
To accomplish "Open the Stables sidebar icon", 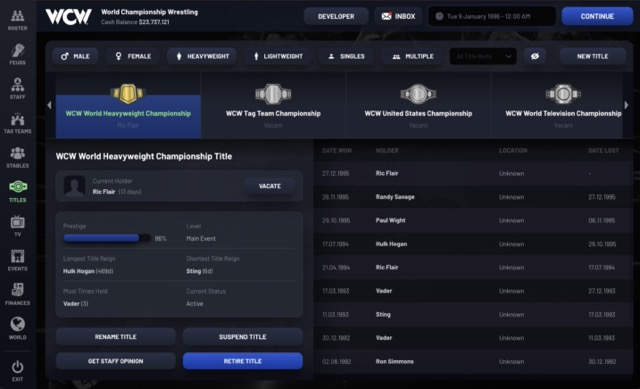I will (18, 157).
